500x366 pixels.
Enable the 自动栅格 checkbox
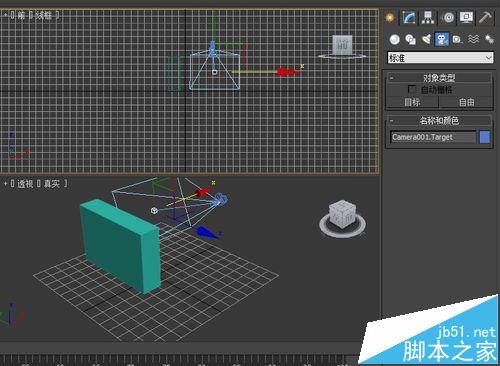412,89
